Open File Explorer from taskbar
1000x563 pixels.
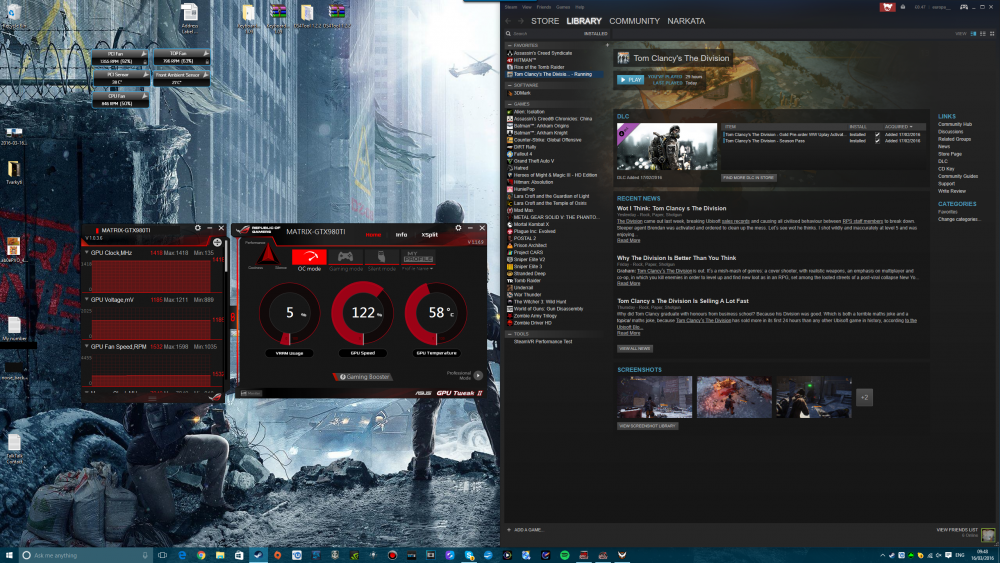point(220,555)
